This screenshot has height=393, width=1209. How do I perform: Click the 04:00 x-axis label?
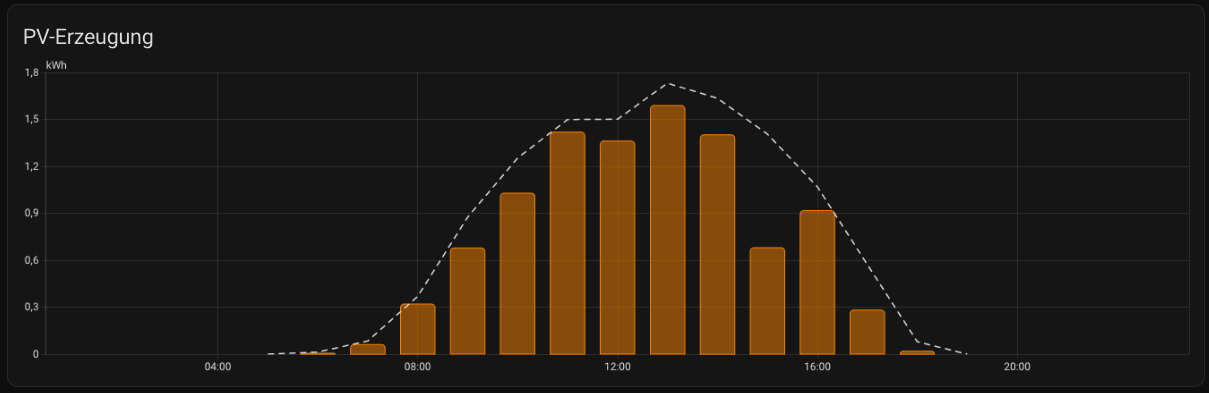(217, 367)
